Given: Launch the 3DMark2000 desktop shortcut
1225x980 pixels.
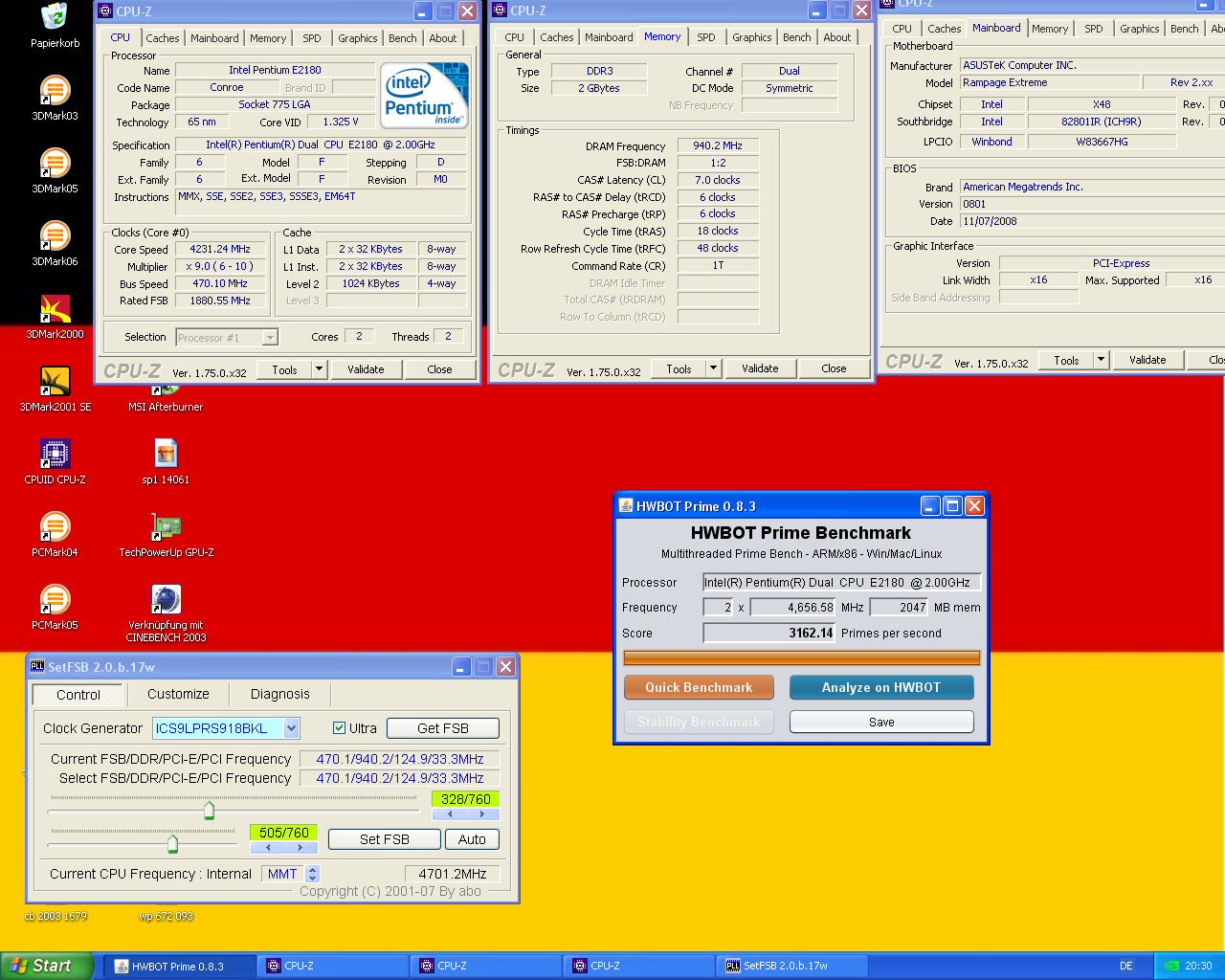Looking at the screenshot, I should tap(55, 309).
